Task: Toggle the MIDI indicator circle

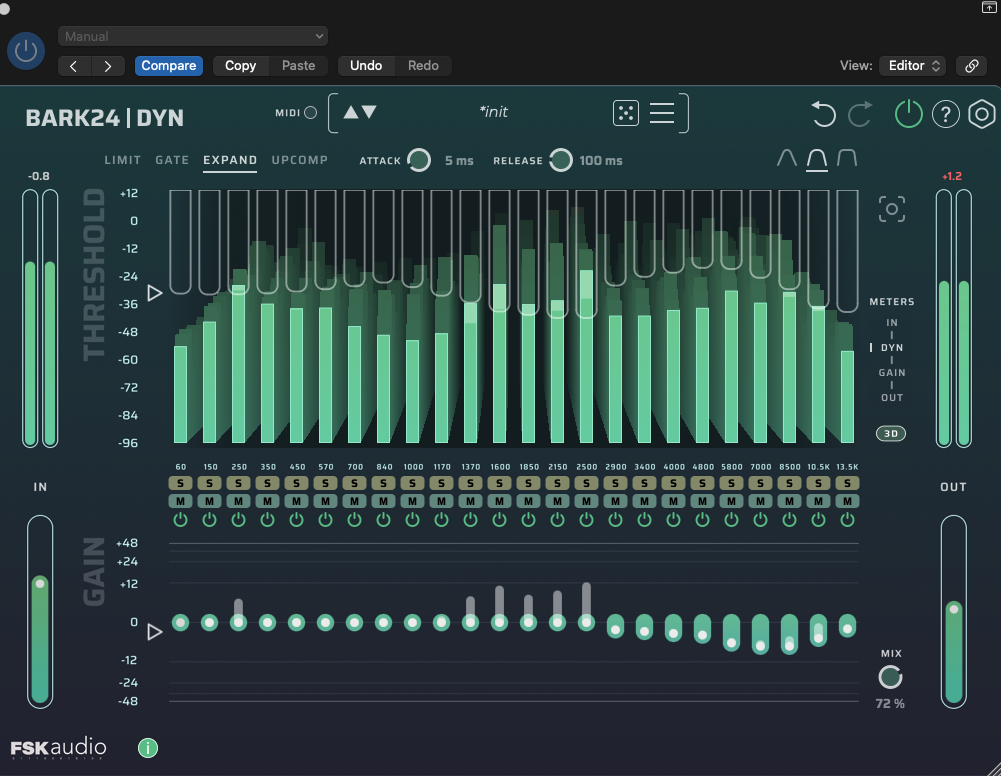Action: coord(310,112)
